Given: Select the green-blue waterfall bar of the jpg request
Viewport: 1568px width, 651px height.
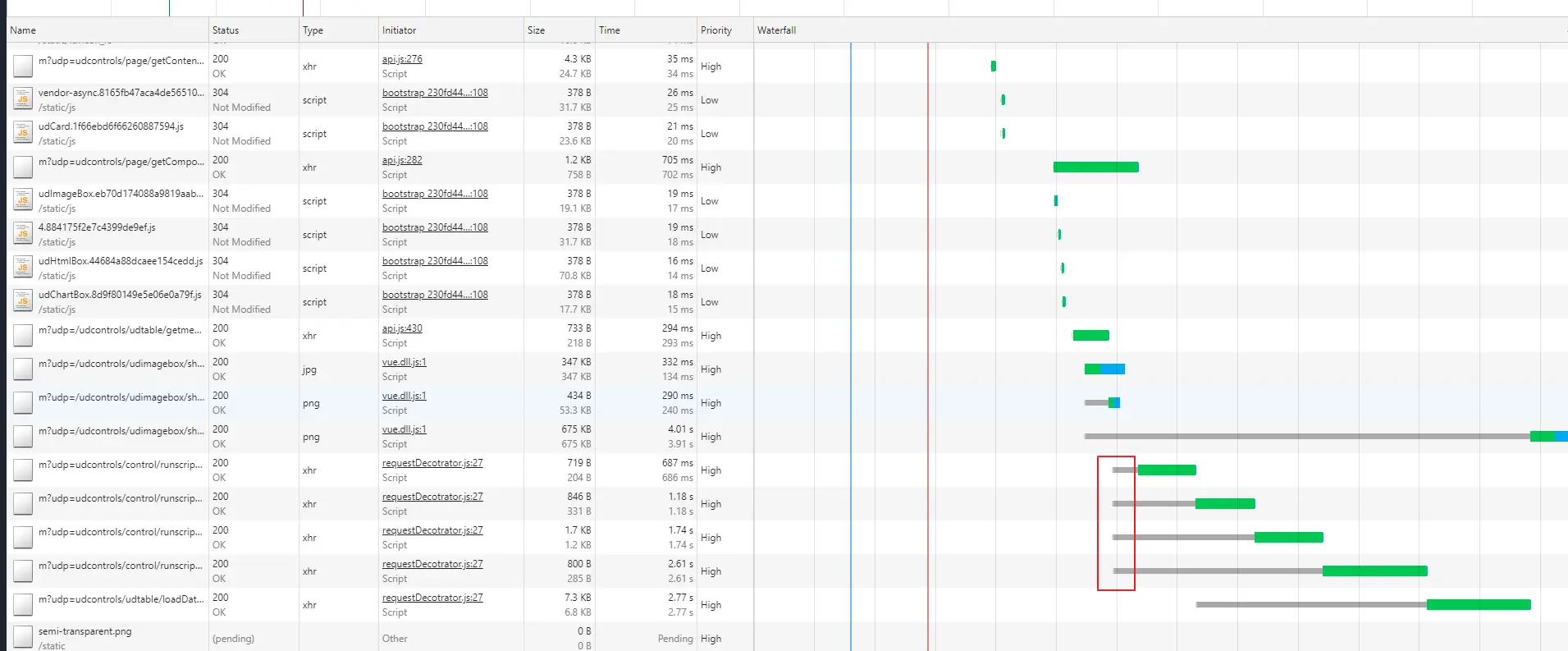Looking at the screenshot, I should 1104,369.
